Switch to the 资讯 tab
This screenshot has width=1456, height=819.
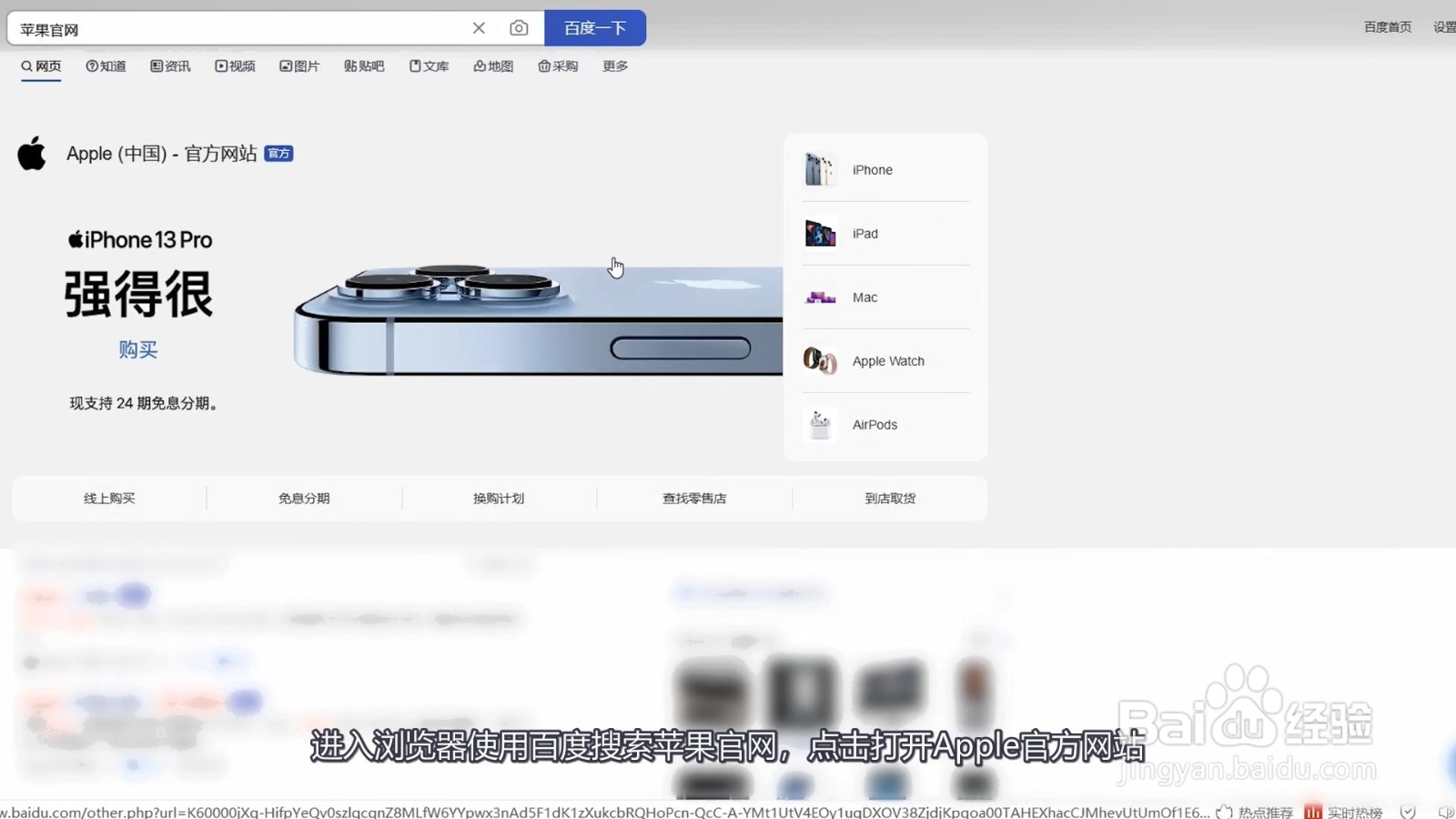[x=170, y=66]
